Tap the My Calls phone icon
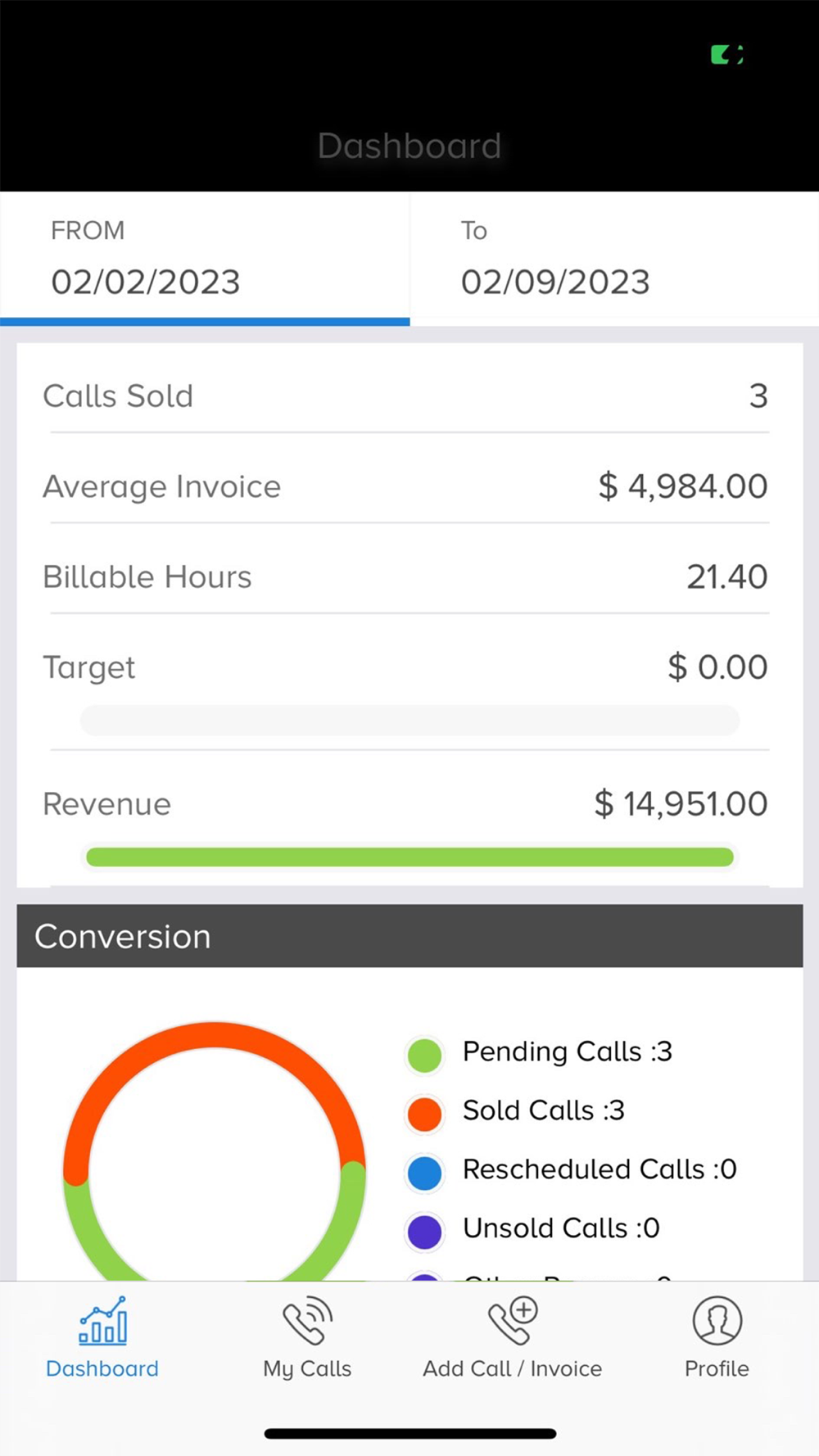Viewport: 819px width, 1456px height. 307,1320
